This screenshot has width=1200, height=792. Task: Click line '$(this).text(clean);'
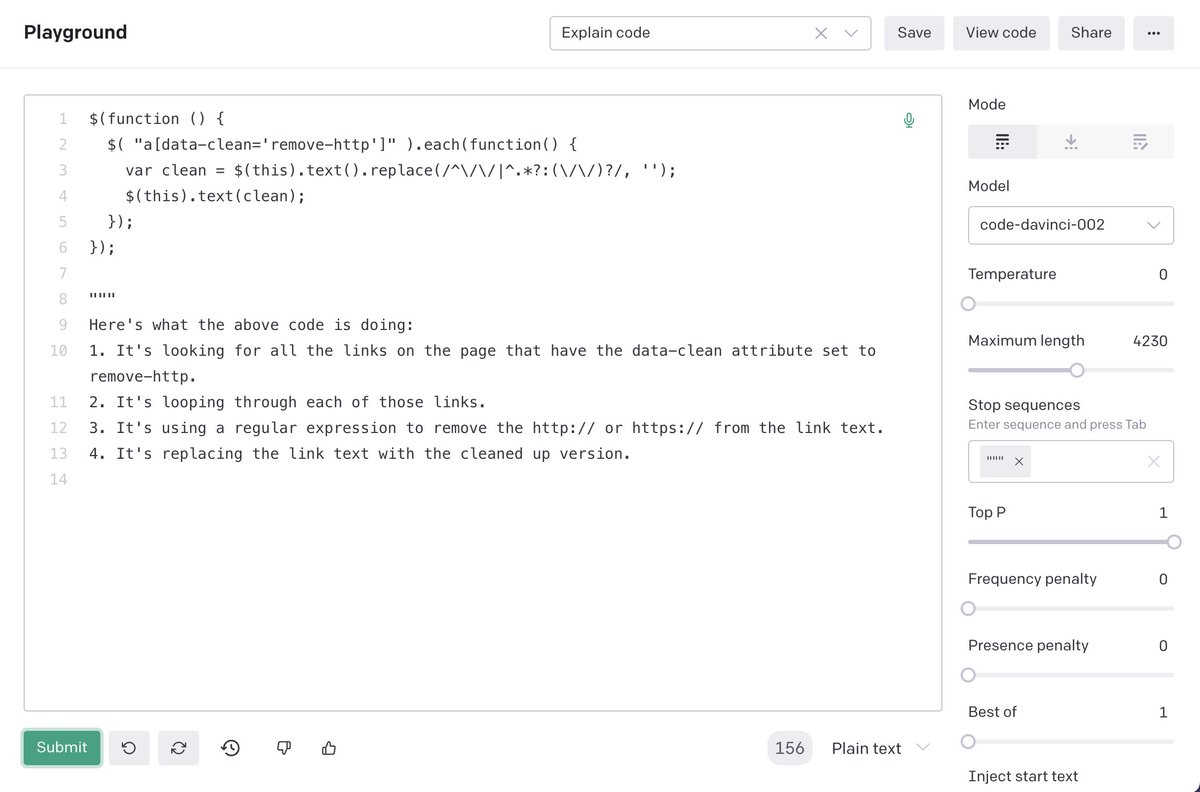click(215, 196)
